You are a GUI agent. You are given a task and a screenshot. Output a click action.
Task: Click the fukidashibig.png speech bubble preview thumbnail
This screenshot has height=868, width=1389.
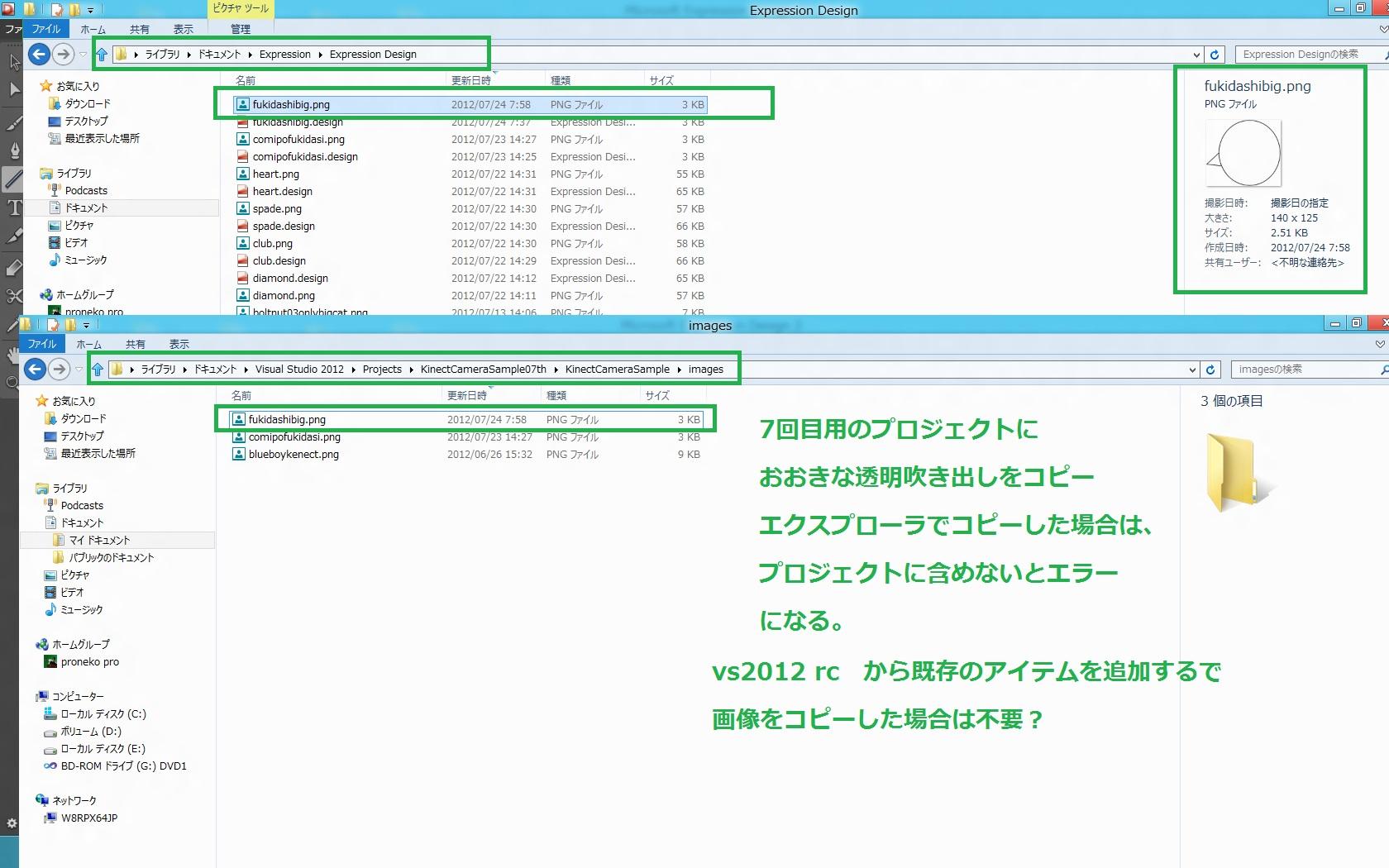click(x=1243, y=154)
